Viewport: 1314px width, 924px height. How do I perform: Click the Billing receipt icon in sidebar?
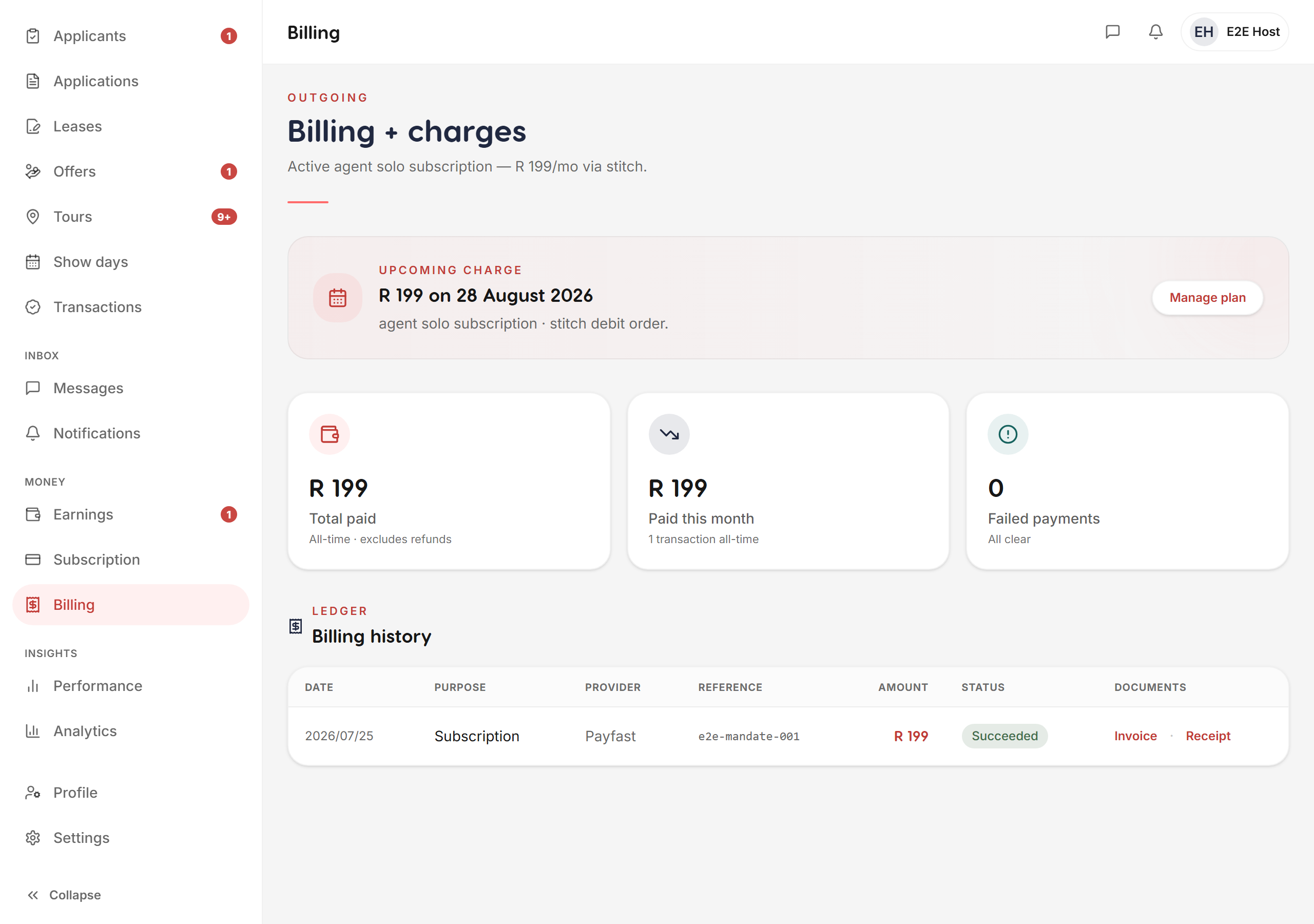coord(33,605)
